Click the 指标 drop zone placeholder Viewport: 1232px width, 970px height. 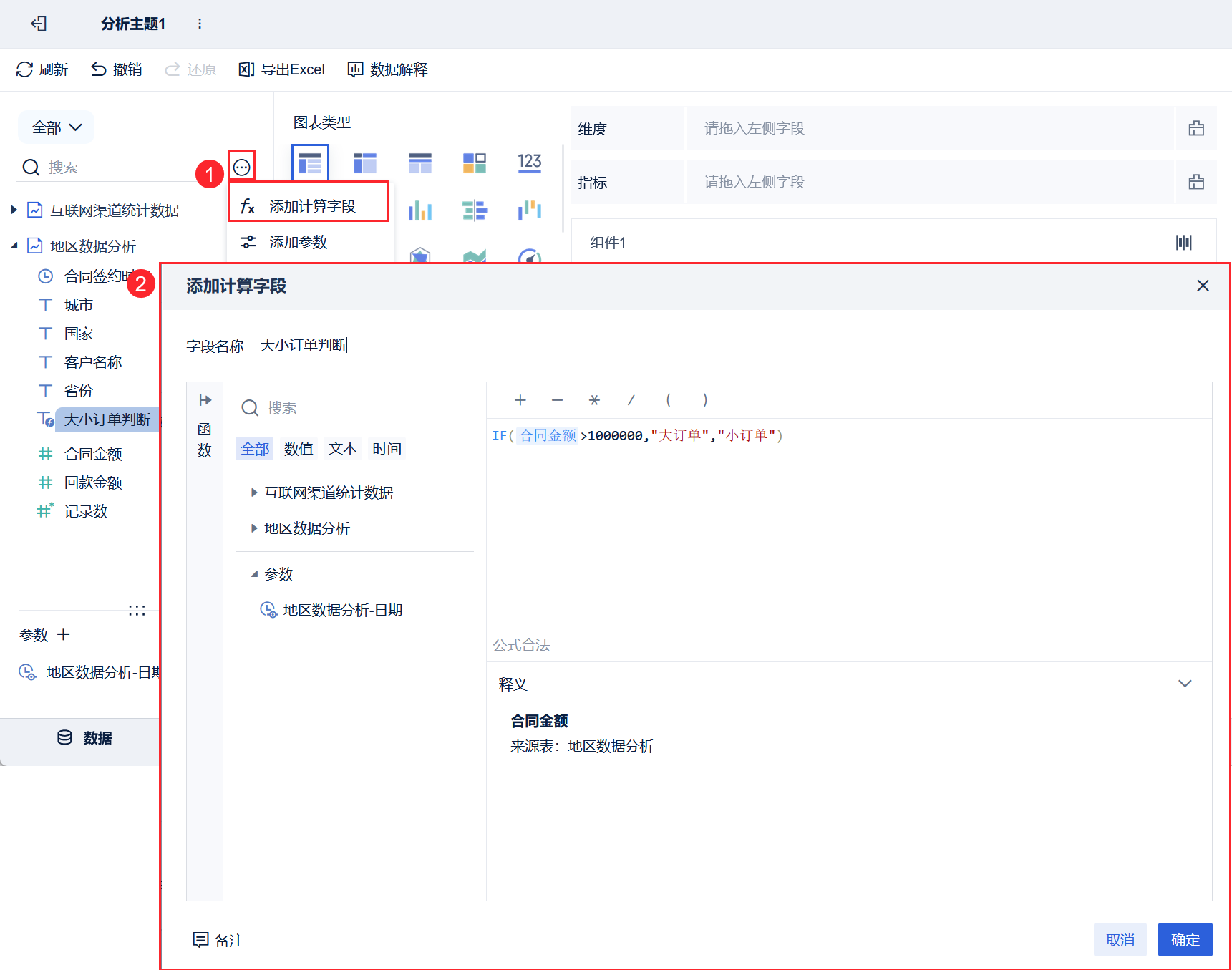coord(930,182)
